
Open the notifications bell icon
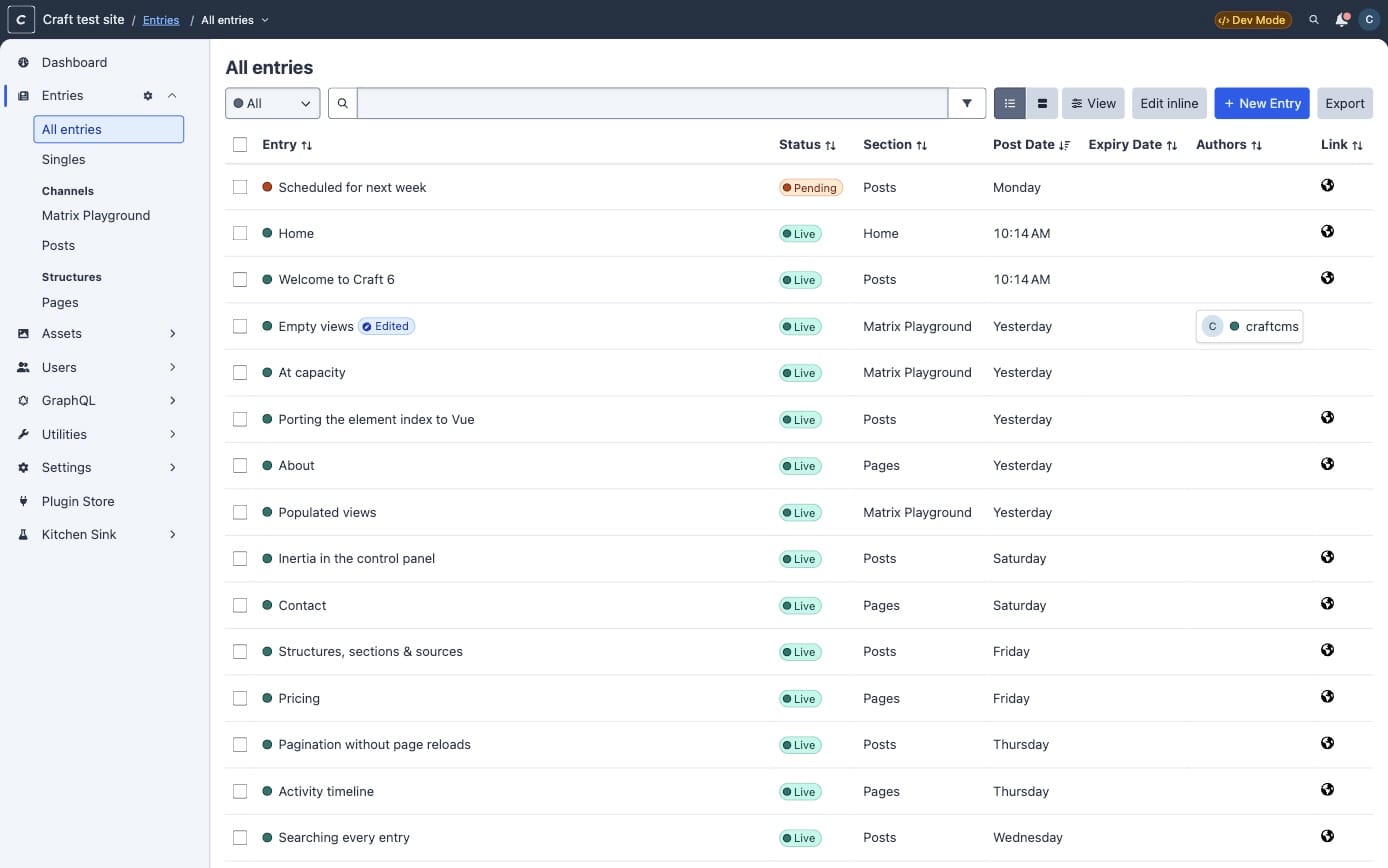pyautogui.click(x=1342, y=20)
